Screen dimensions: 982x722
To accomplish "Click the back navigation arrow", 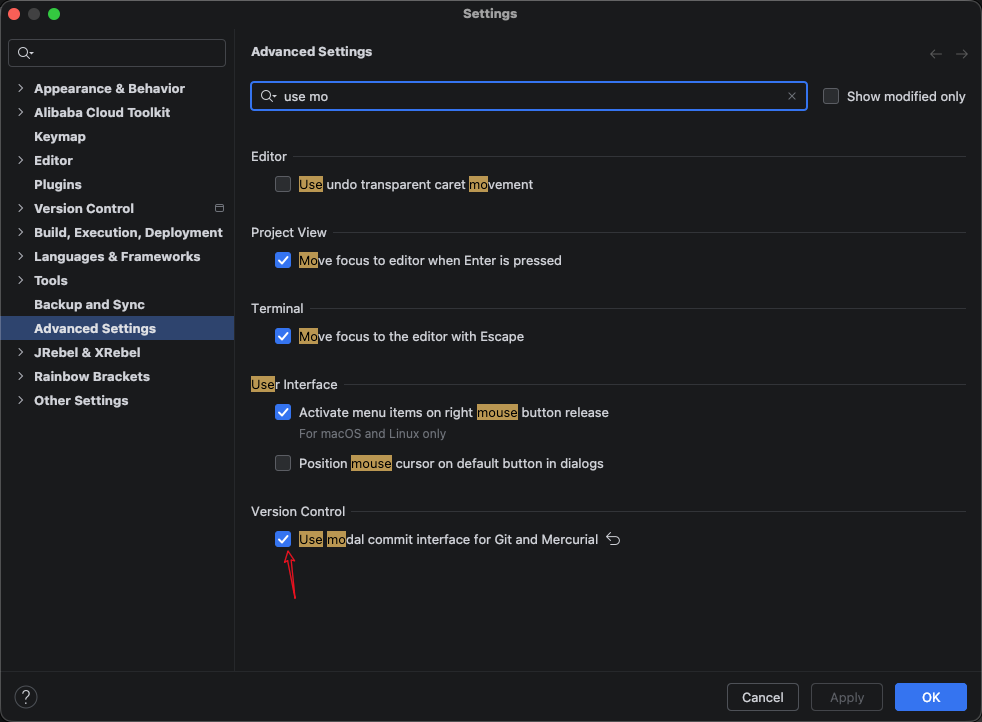I will coord(936,54).
